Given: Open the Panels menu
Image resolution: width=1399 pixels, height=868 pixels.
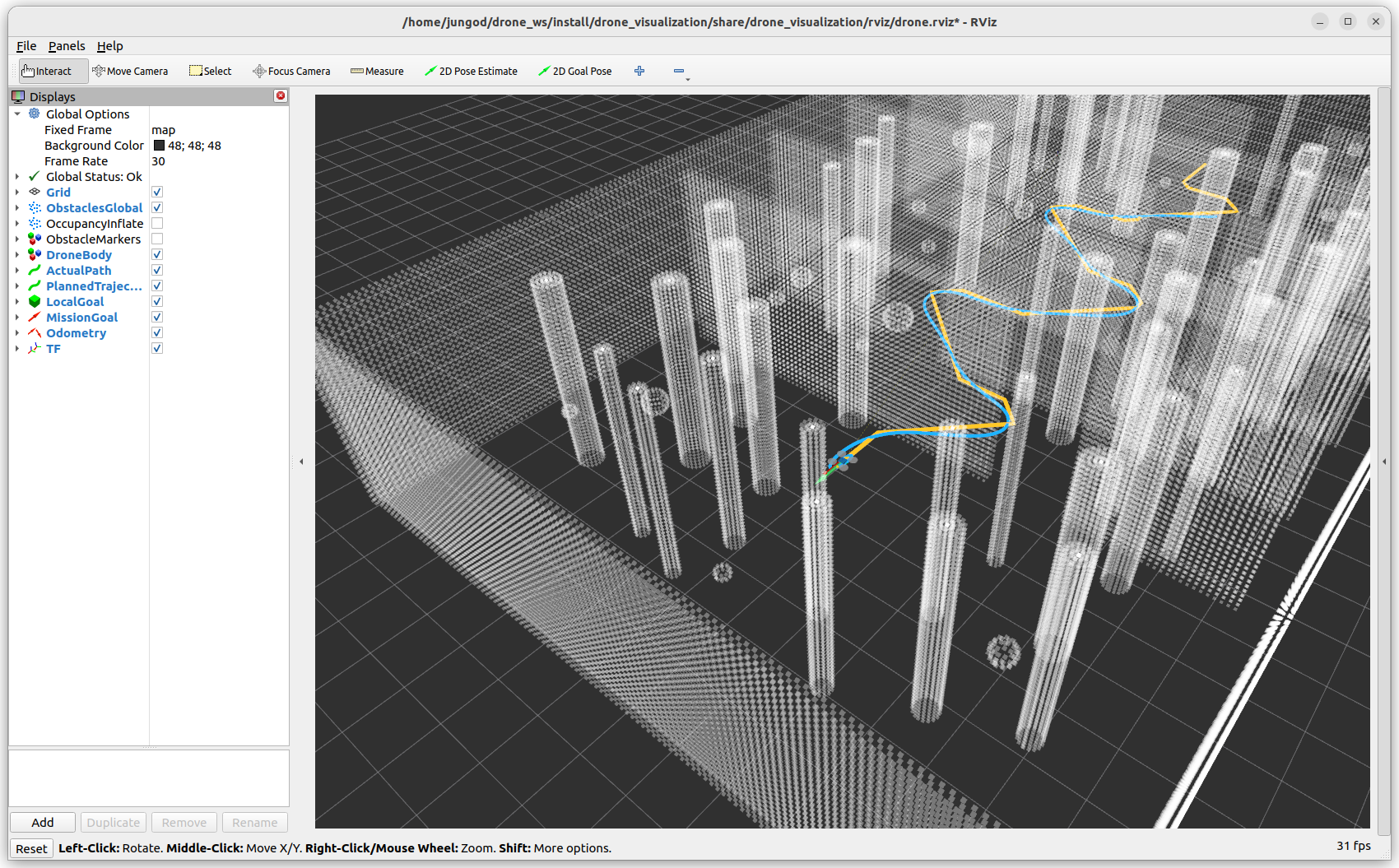Looking at the screenshot, I should (67, 46).
